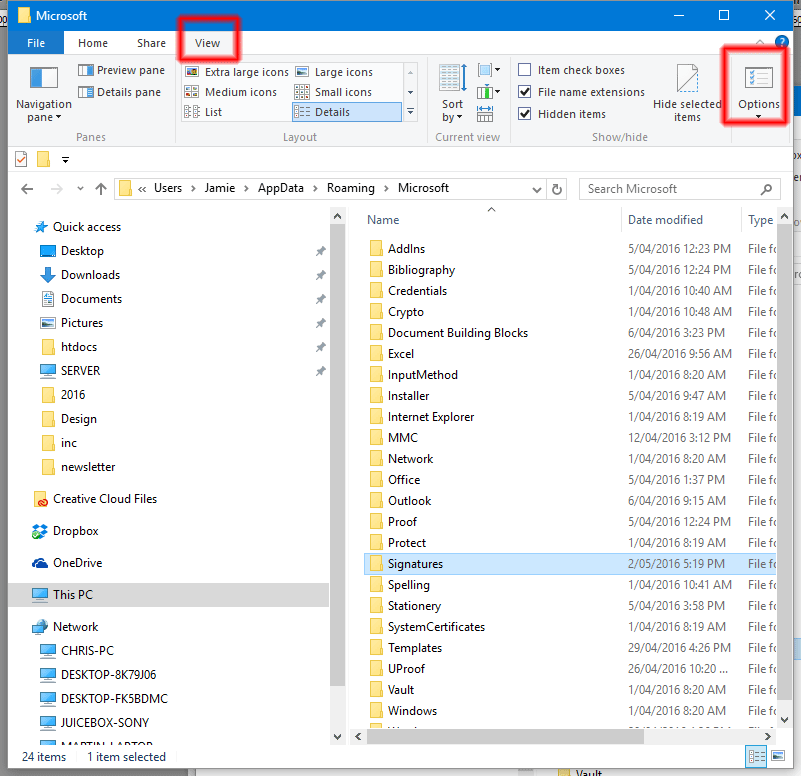The image size is (801, 776).
Task: Go up one folder level
Action: (x=101, y=189)
